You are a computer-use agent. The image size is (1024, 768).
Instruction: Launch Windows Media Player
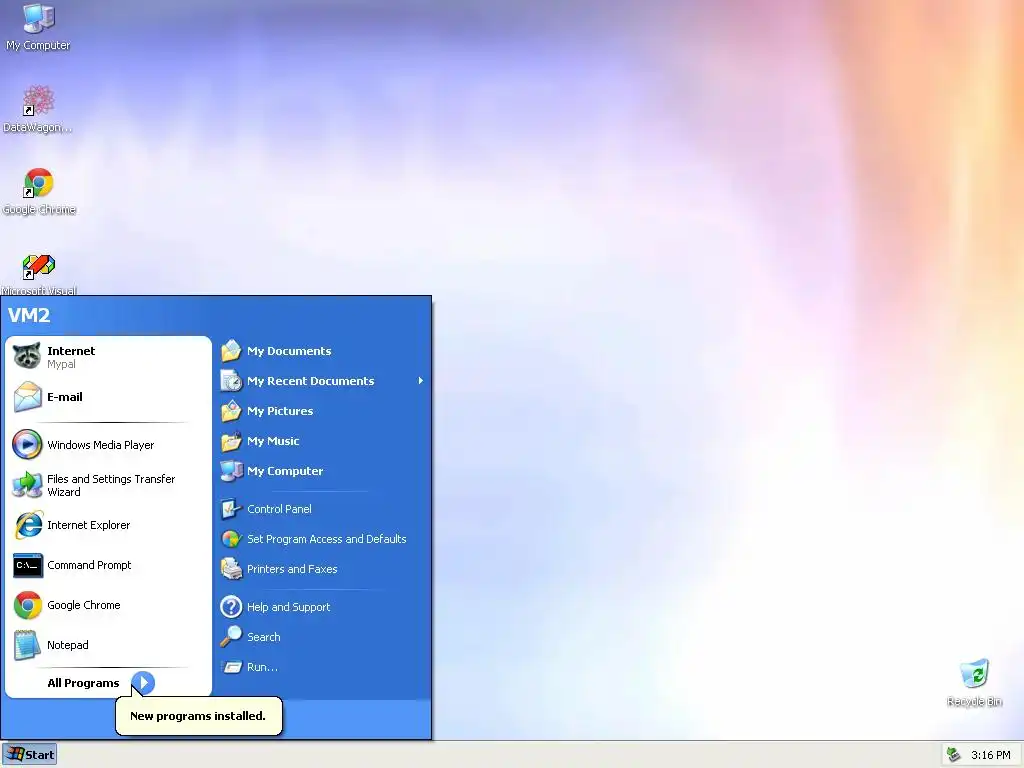(x=108, y=445)
